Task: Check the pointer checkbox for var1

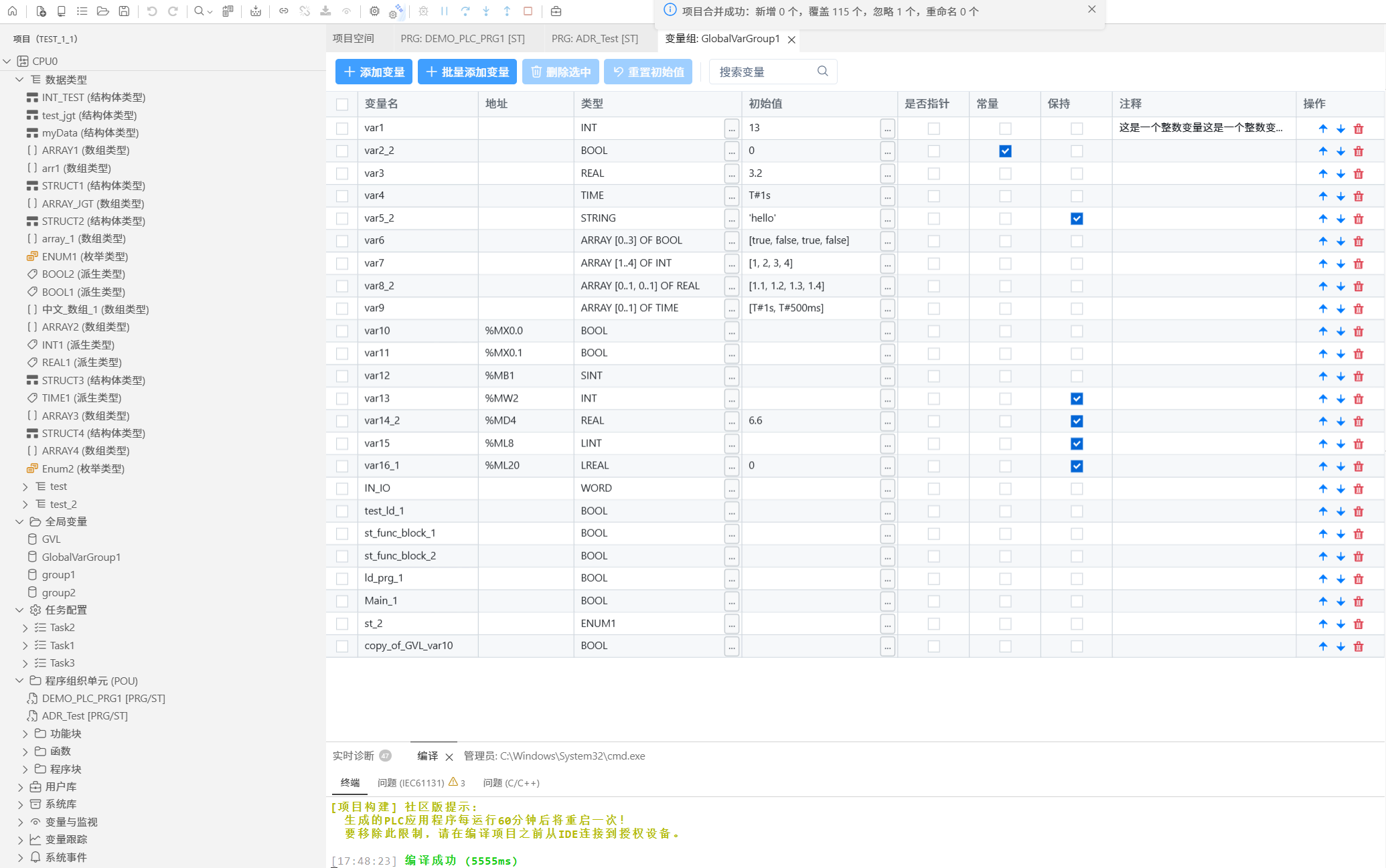Action: point(933,128)
